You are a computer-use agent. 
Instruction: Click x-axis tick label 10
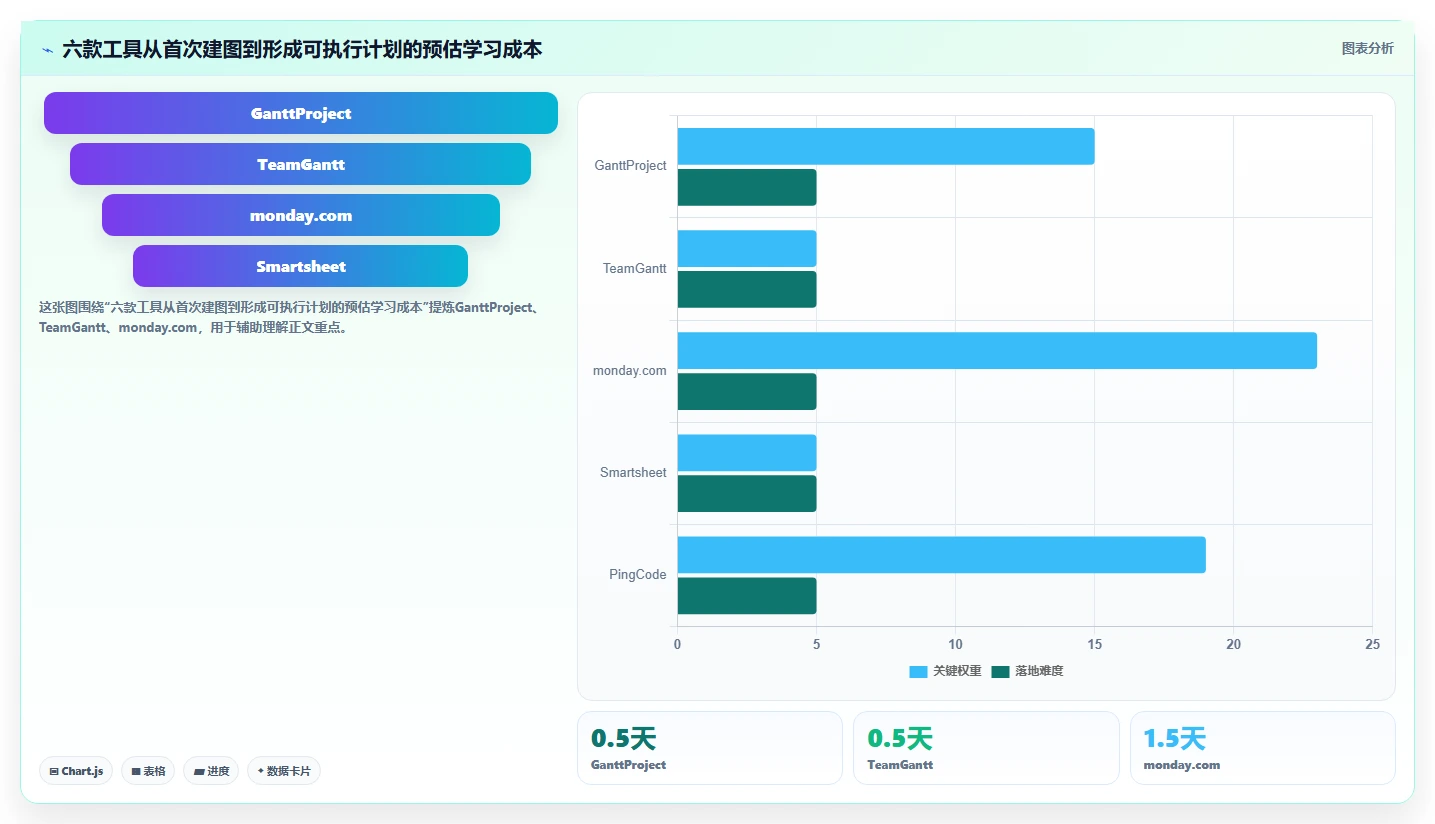955,644
